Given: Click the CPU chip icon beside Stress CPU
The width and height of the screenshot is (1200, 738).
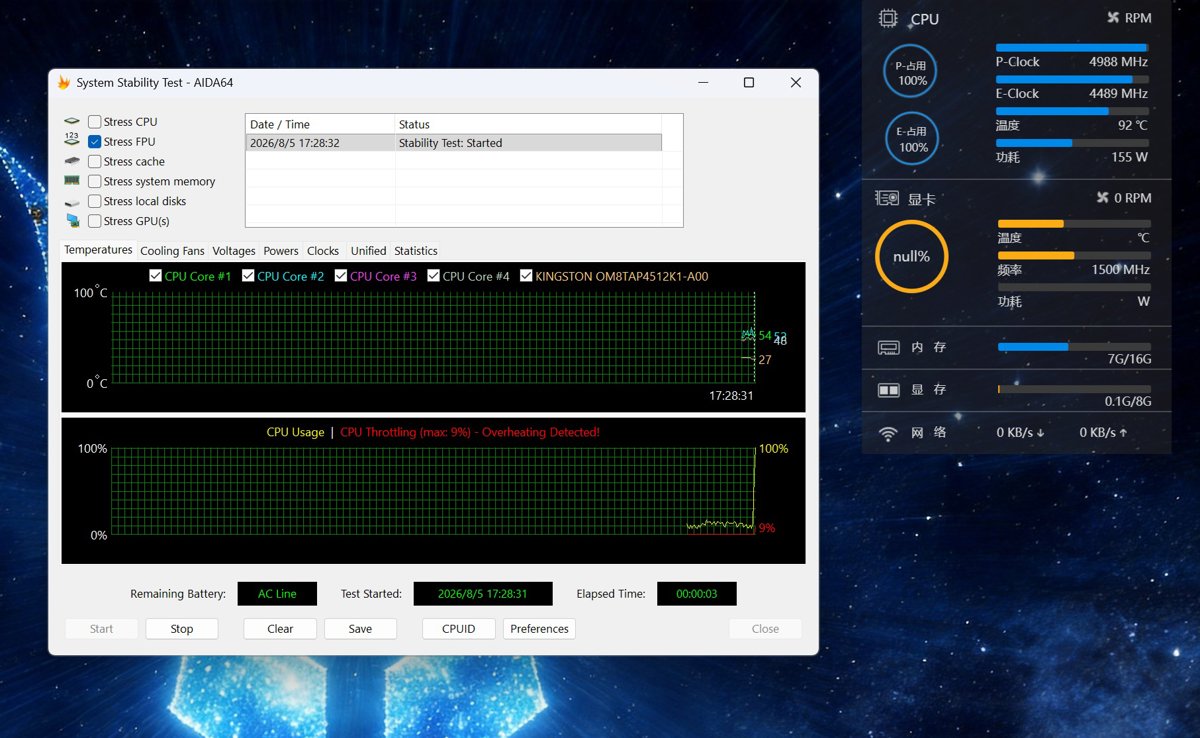Looking at the screenshot, I should [x=72, y=122].
